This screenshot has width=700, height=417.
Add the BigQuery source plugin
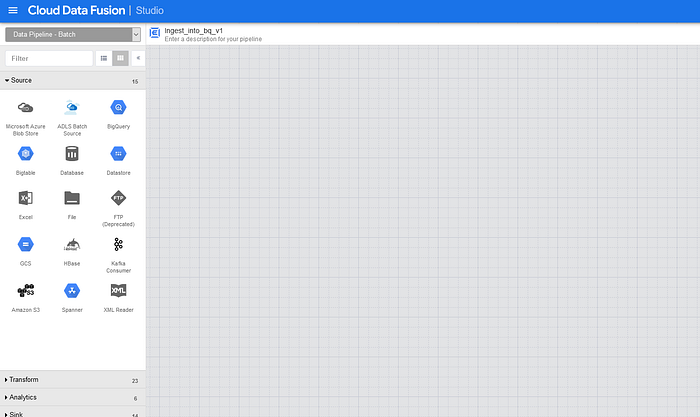tap(118, 114)
